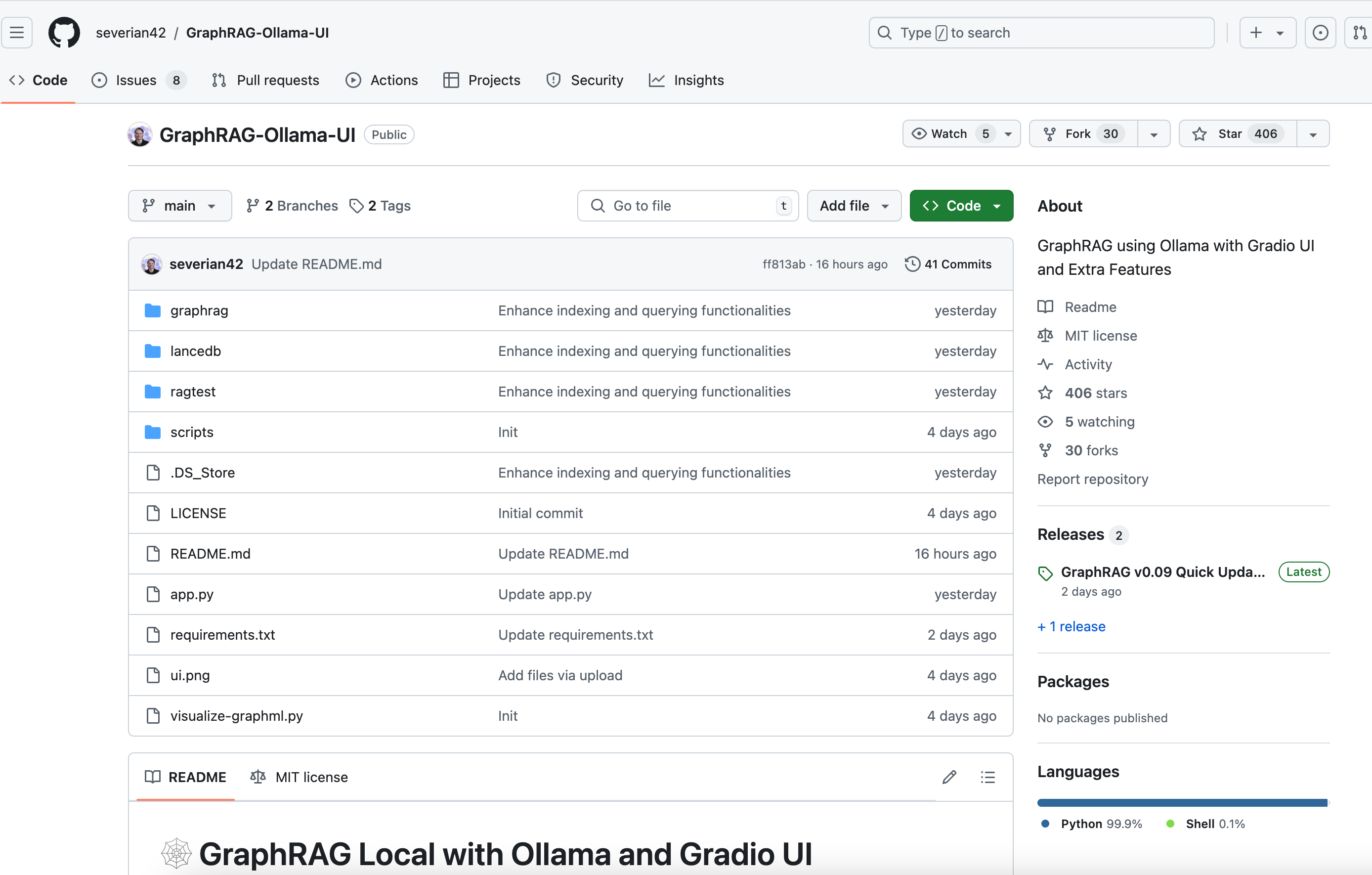Click the severian42 owner link in breadcrumb

pos(130,33)
